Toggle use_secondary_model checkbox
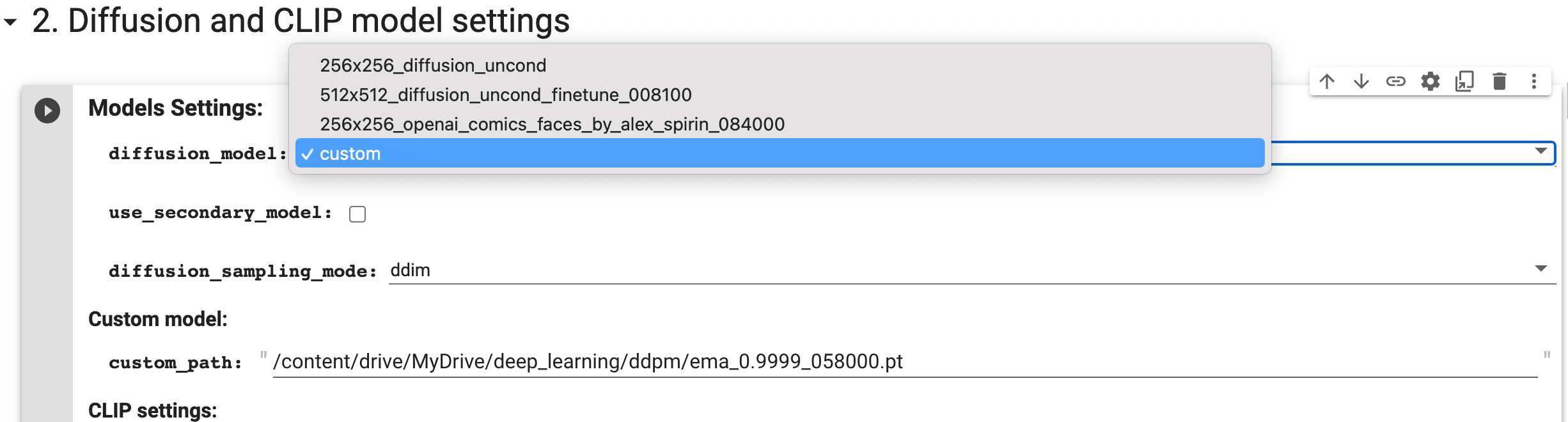Screen dimensions: 1568x422 (x=357, y=214)
